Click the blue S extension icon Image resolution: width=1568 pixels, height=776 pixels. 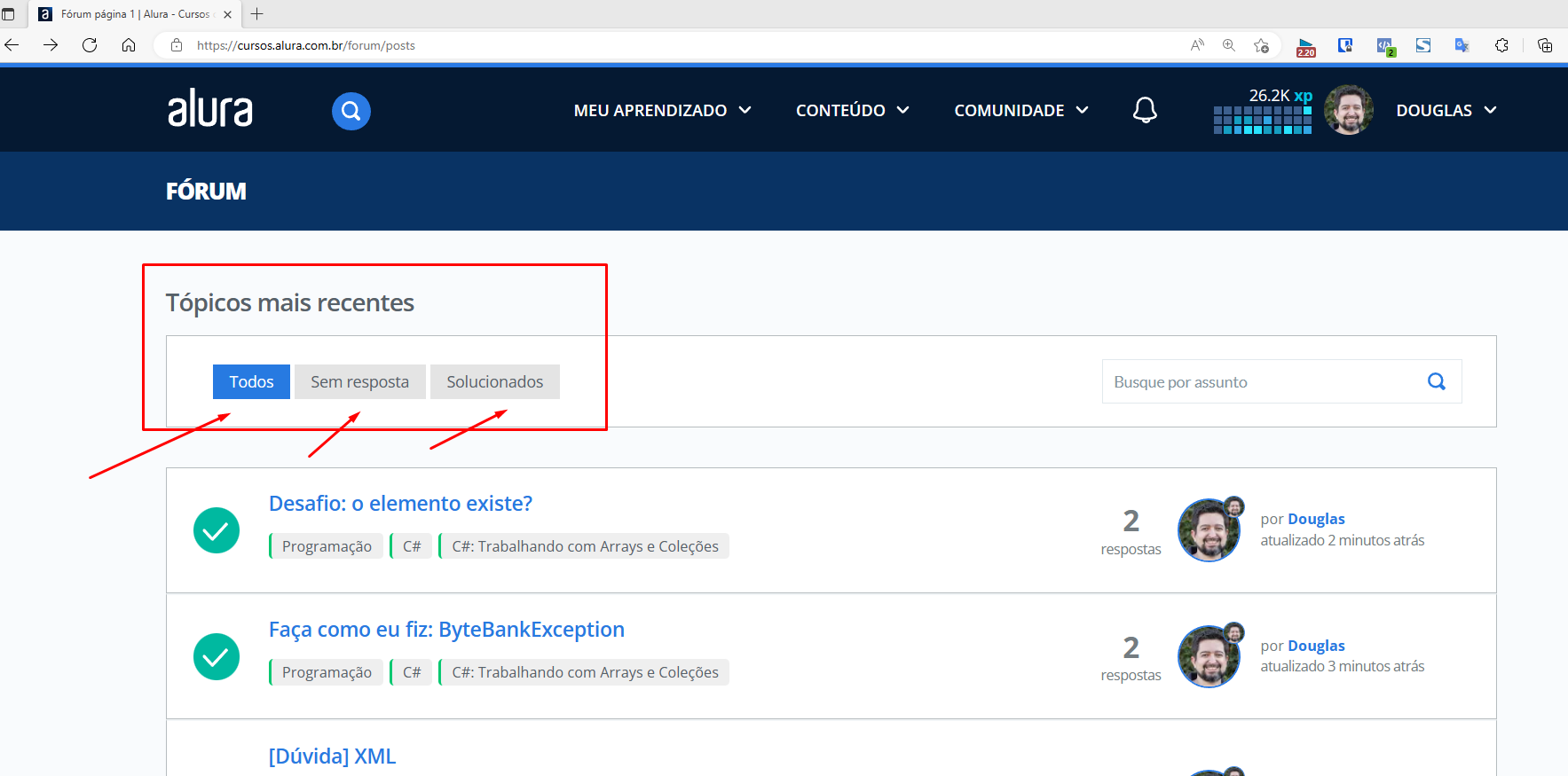point(1423,45)
